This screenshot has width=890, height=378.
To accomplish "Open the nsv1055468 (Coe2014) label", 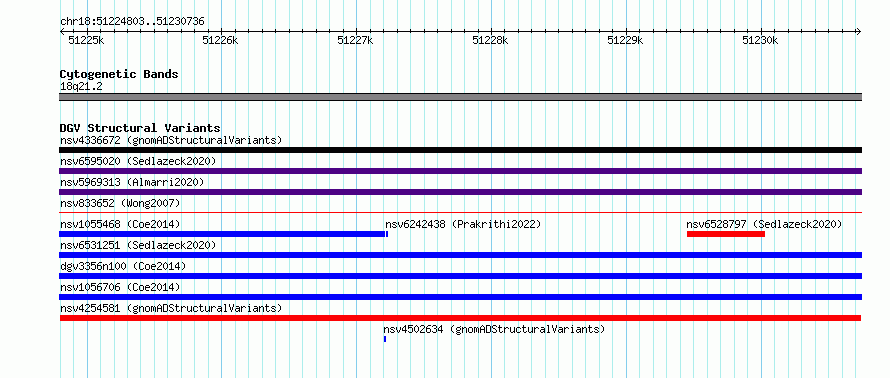I will point(120,224).
